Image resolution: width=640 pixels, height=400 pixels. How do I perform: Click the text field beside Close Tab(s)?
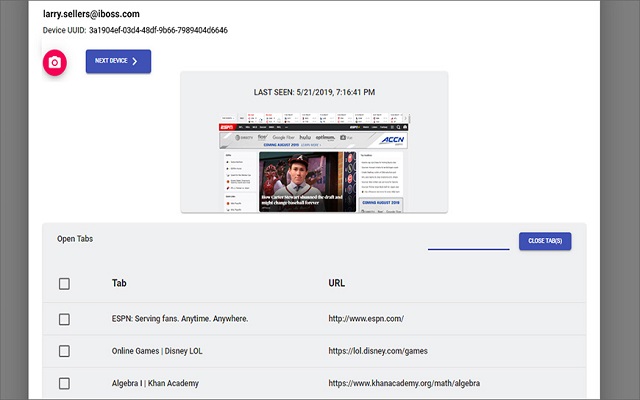[x=468, y=240]
